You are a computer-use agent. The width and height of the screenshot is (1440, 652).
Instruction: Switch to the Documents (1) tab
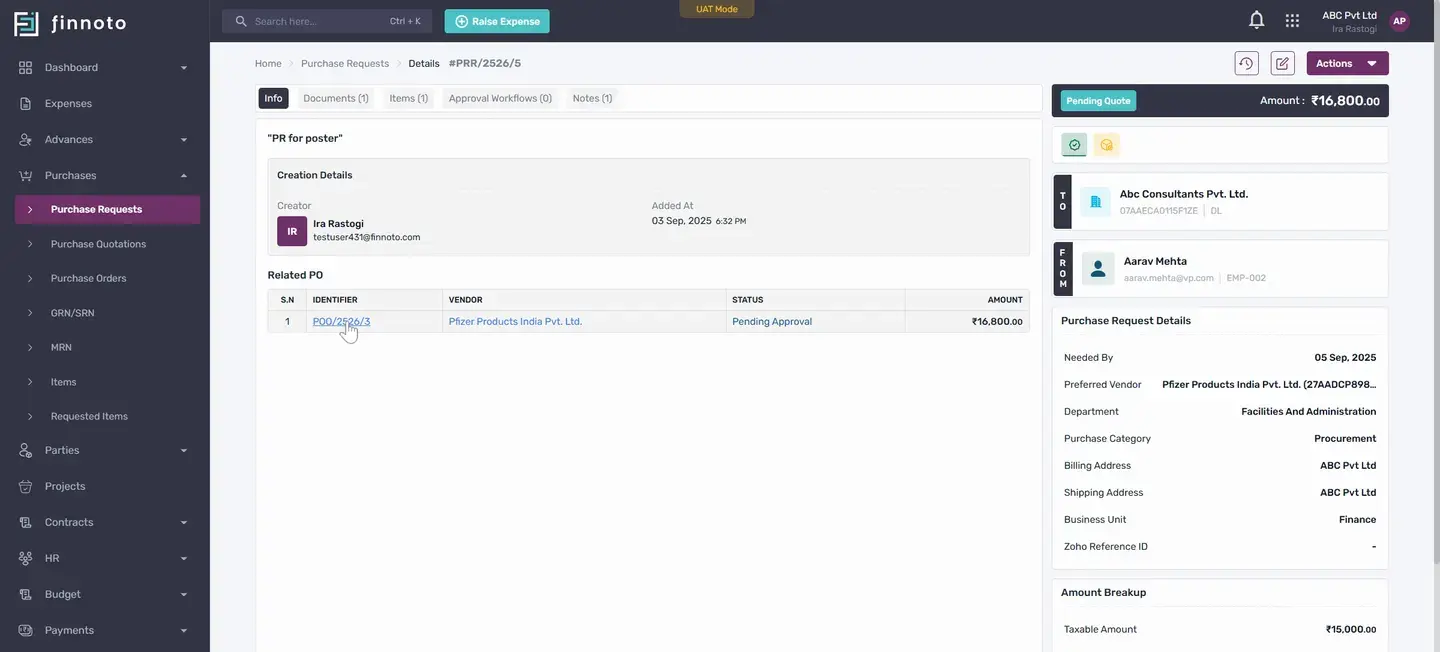336,98
